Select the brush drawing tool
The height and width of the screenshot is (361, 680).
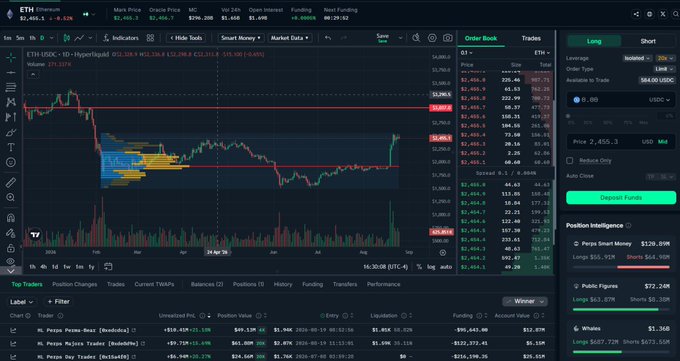(x=11, y=132)
